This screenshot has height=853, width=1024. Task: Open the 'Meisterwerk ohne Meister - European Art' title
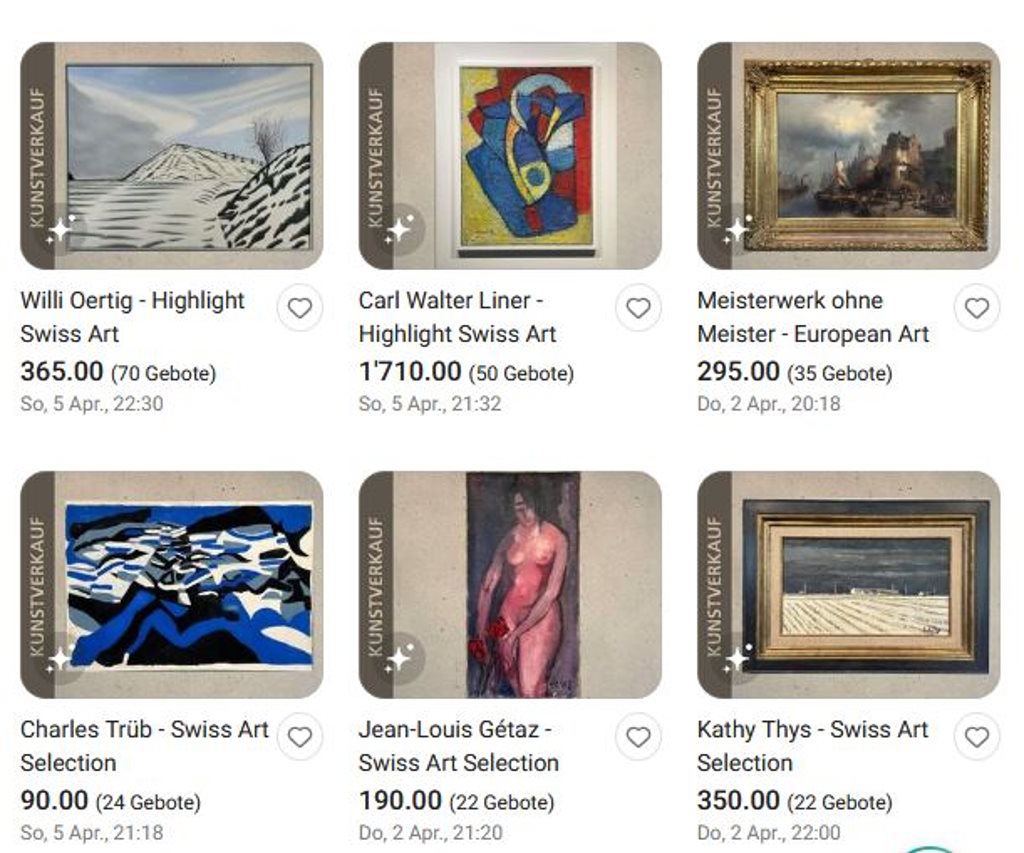pyautogui.click(x=813, y=317)
